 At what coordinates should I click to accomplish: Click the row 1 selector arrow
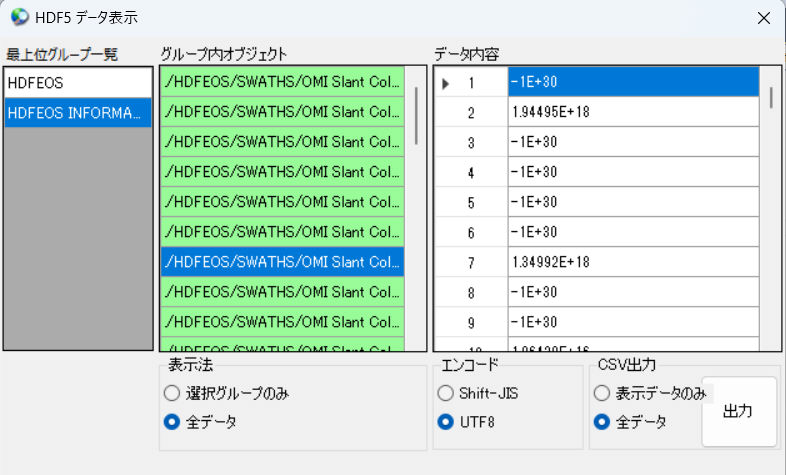[x=446, y=82]
